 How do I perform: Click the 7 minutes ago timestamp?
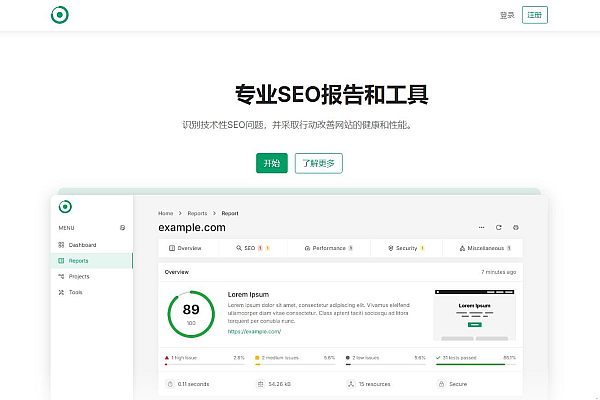(x=498, y=272)
